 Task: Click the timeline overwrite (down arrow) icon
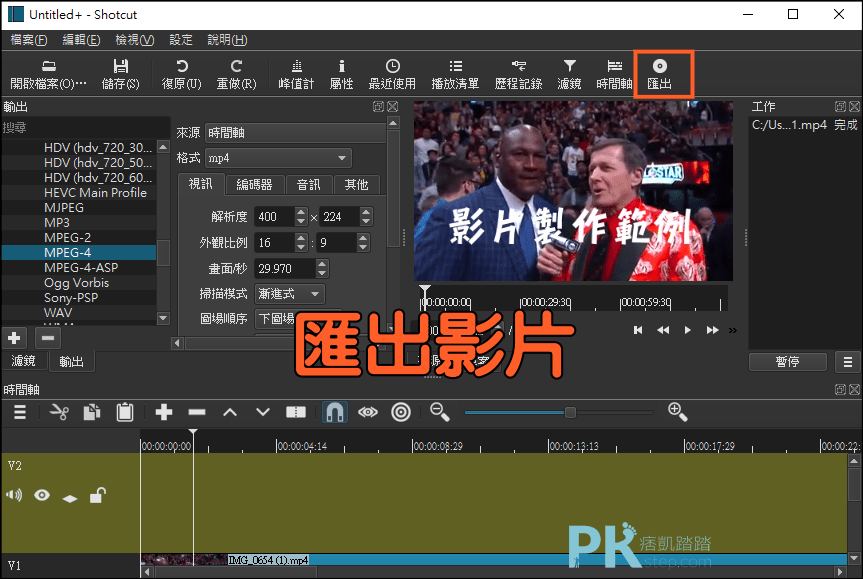point(263,412)
